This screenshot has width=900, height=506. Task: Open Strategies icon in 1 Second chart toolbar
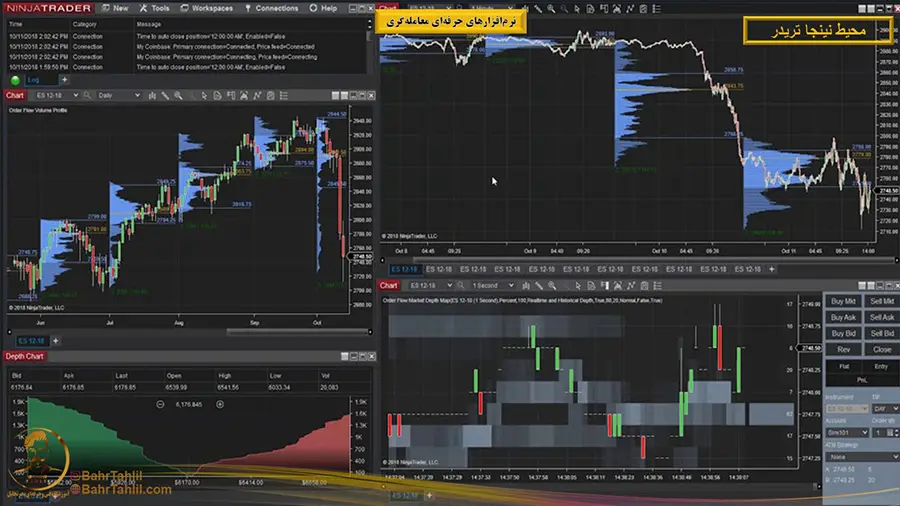[631, 286]
